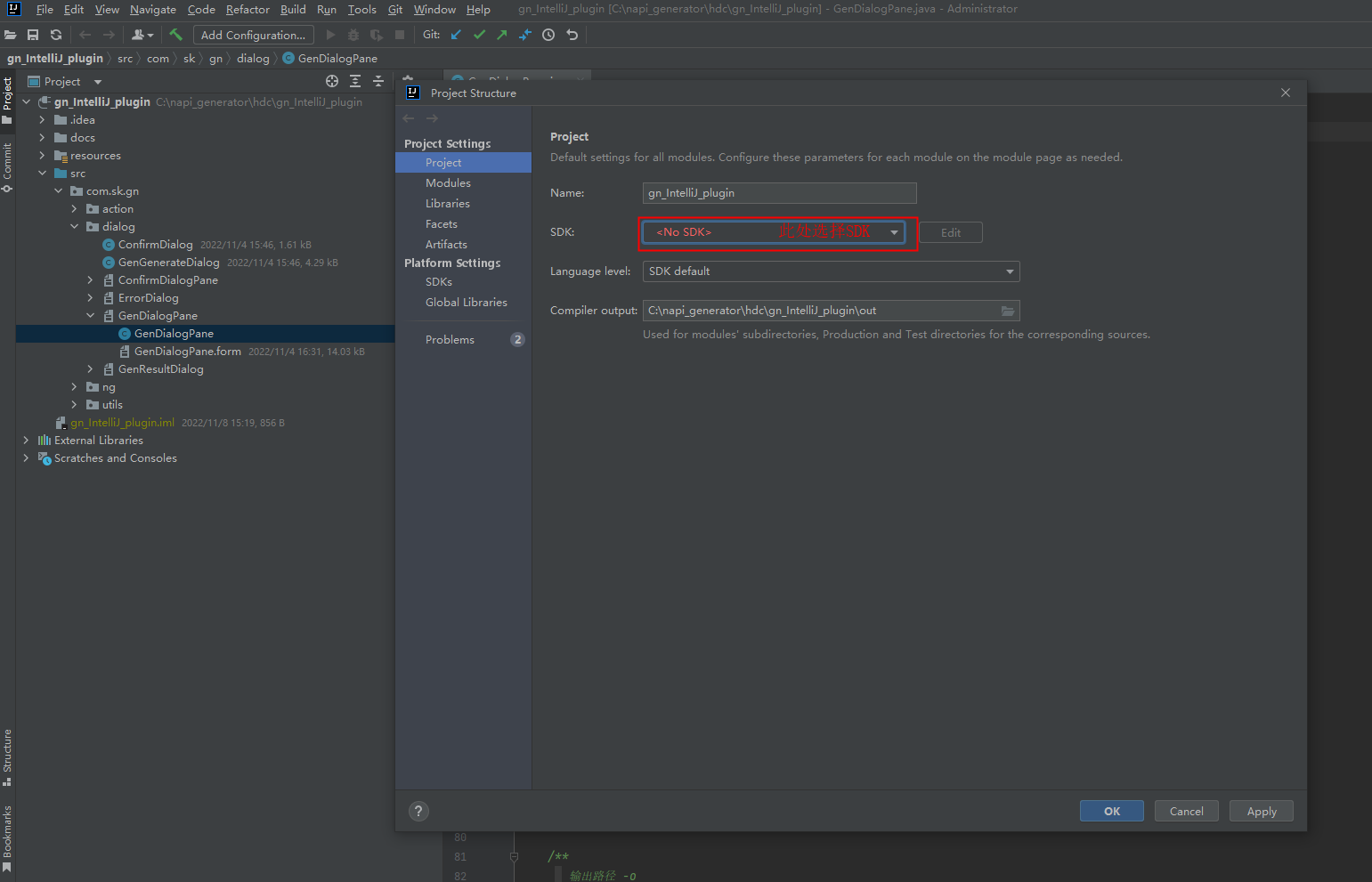Click the locate target crosshair icon in Project panel
Image resolution: width=1372 pixels, height=882 pixels.
tap(332, 81)
